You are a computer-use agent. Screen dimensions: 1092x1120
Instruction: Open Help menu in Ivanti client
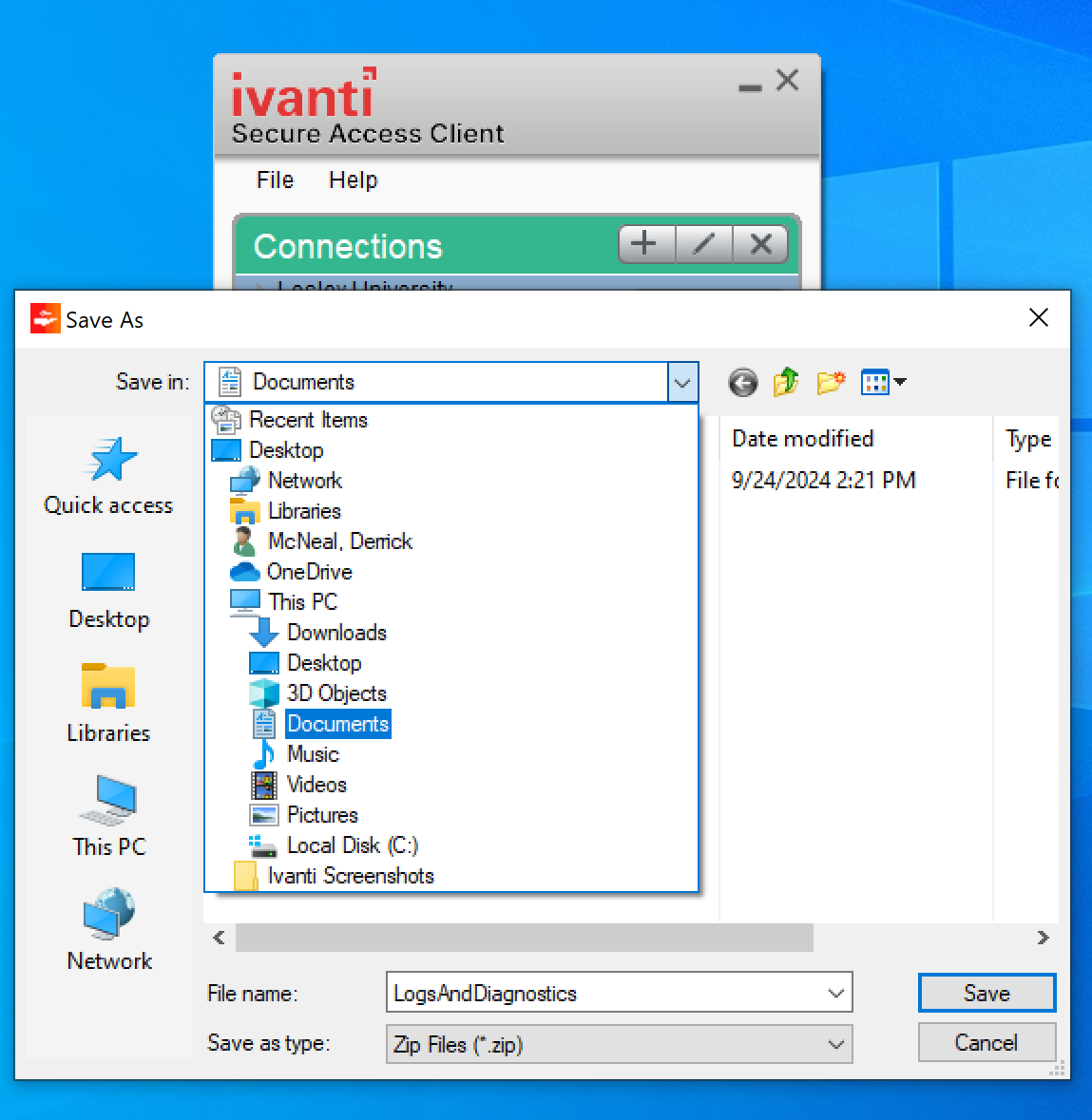point(353,180)
